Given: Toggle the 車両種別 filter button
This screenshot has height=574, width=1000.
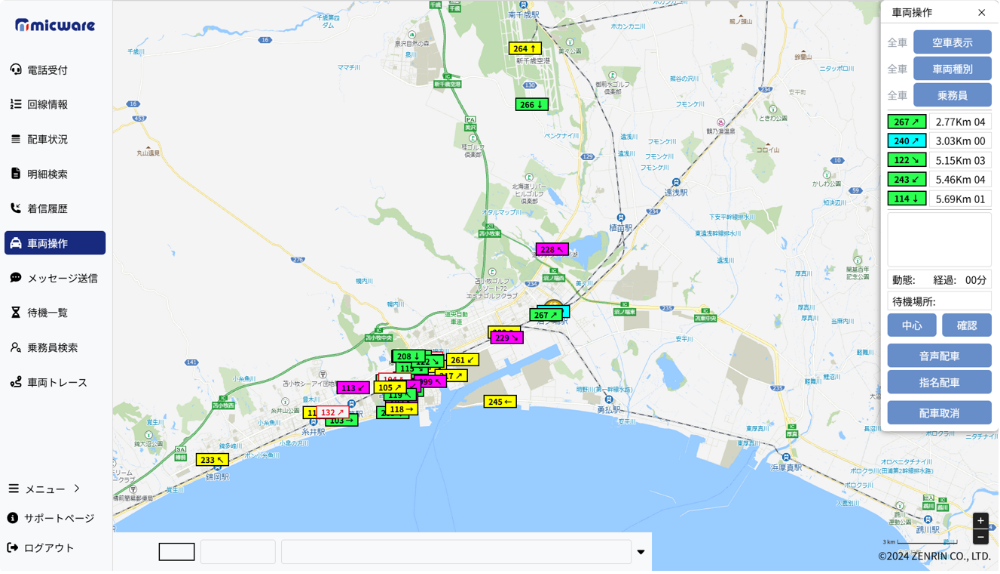Looking at the screenshot, I should click(x=951, y=69).
